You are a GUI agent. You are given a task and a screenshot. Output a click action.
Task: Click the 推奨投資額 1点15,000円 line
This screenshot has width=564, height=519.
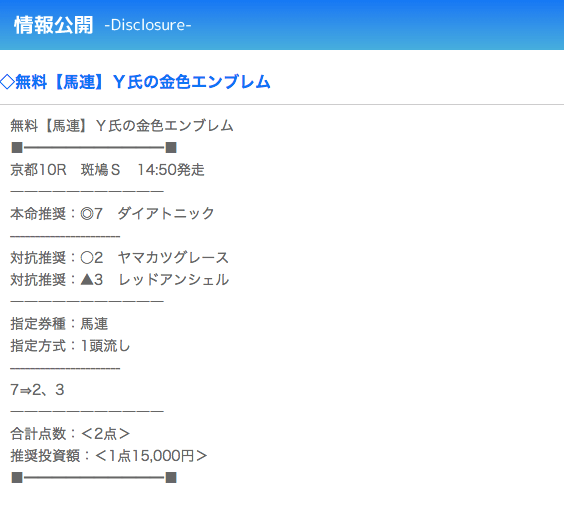(109, 456)
